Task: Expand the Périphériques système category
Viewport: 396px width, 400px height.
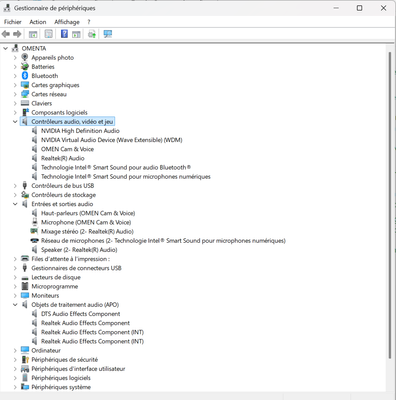Action: (15, 387)
